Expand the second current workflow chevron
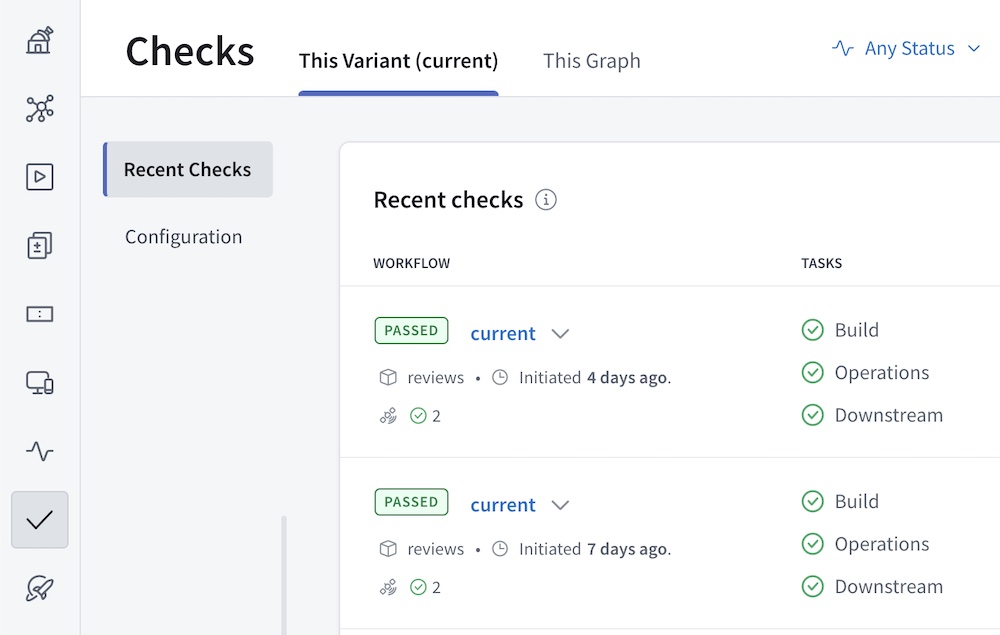This screenshot has width=1000, height=635. point(560,505)
